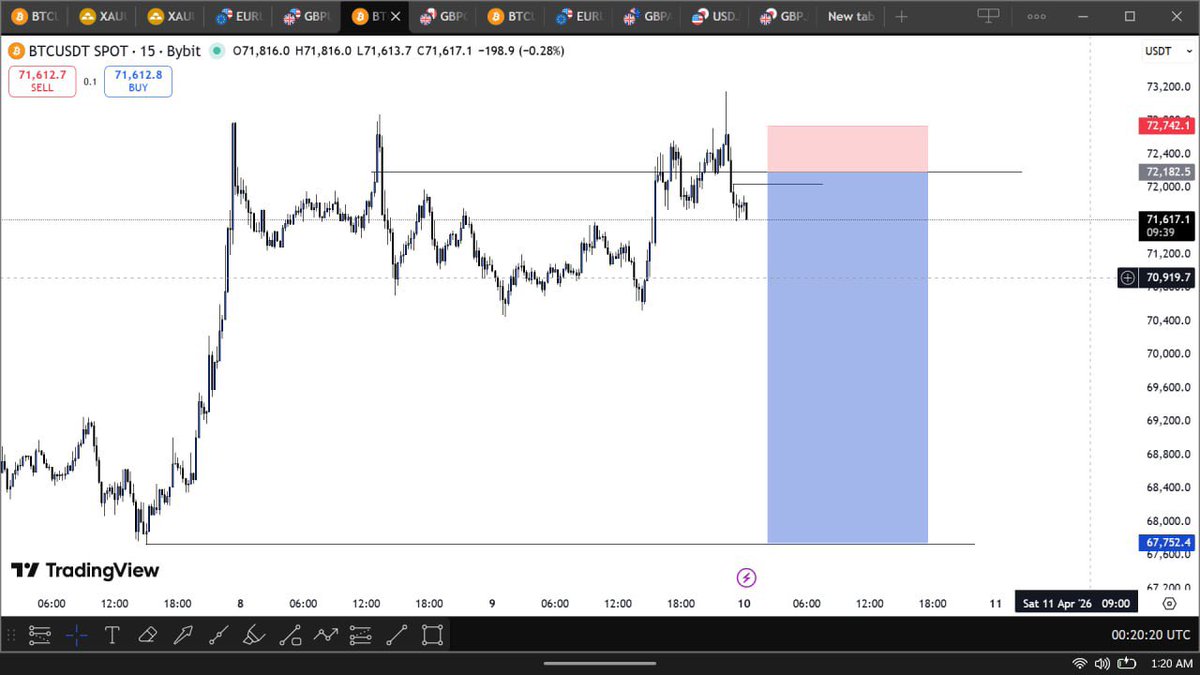Click the monitor icon in title bar
1200x675 pixels.
click(x=988, y=16)
